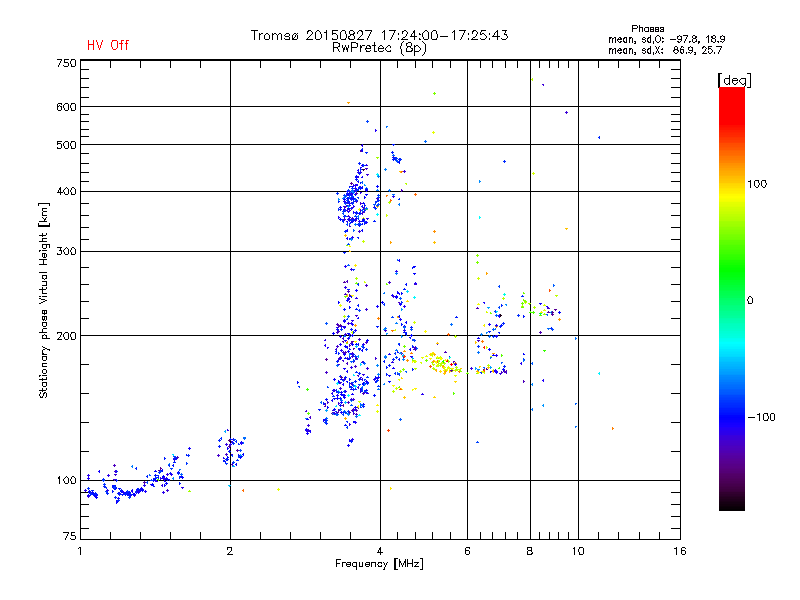
Task: Click the frequency axis label 2
Action: pos(230,551)
